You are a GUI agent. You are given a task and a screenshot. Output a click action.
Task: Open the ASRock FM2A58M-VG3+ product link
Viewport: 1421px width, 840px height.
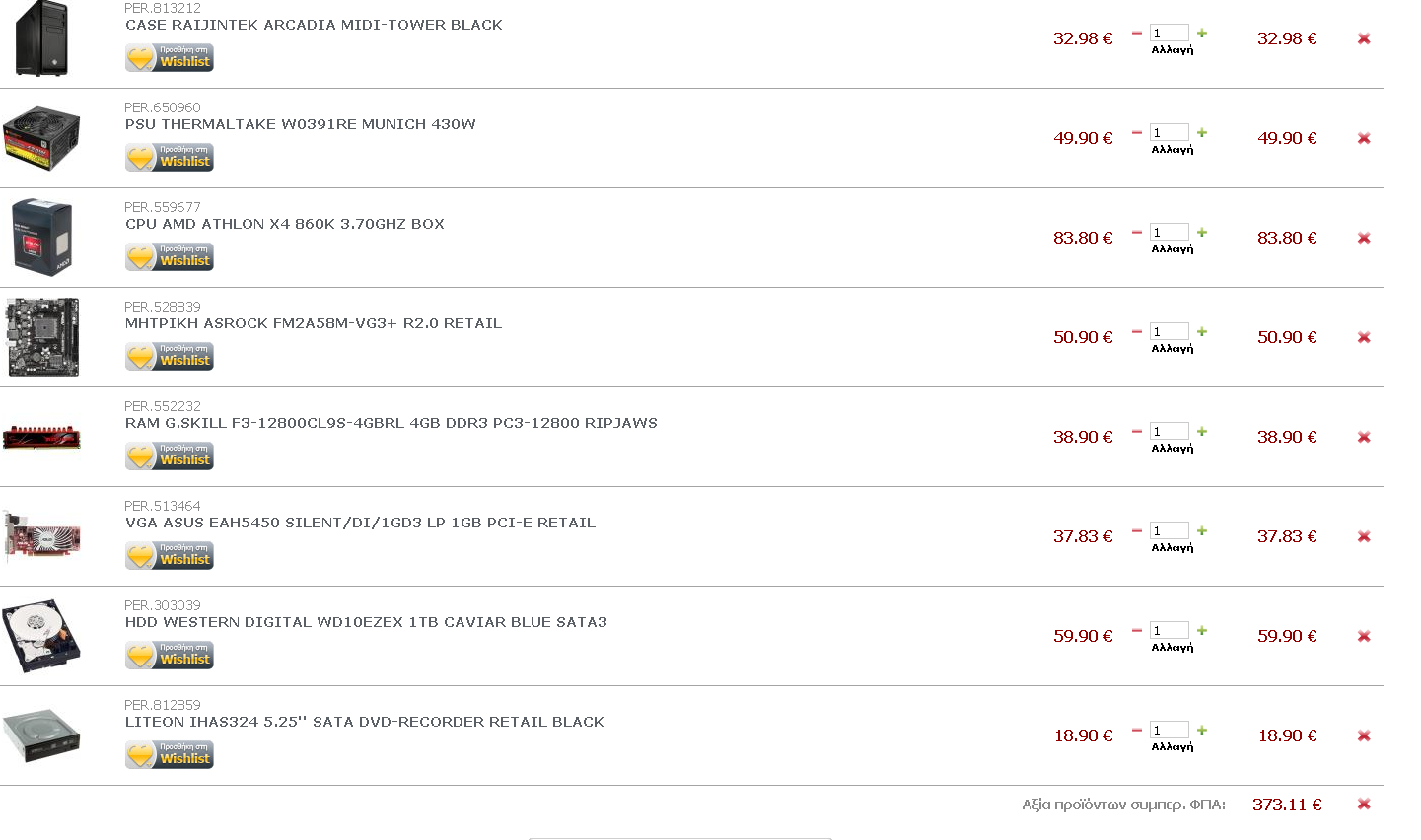pyautogui.click(x=314, y=323)
